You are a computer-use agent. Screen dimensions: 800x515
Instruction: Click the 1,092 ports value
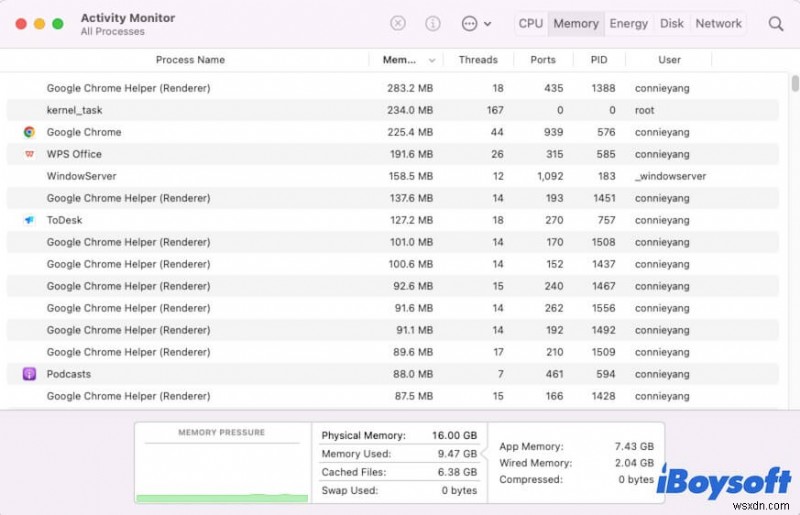[550, 176]
